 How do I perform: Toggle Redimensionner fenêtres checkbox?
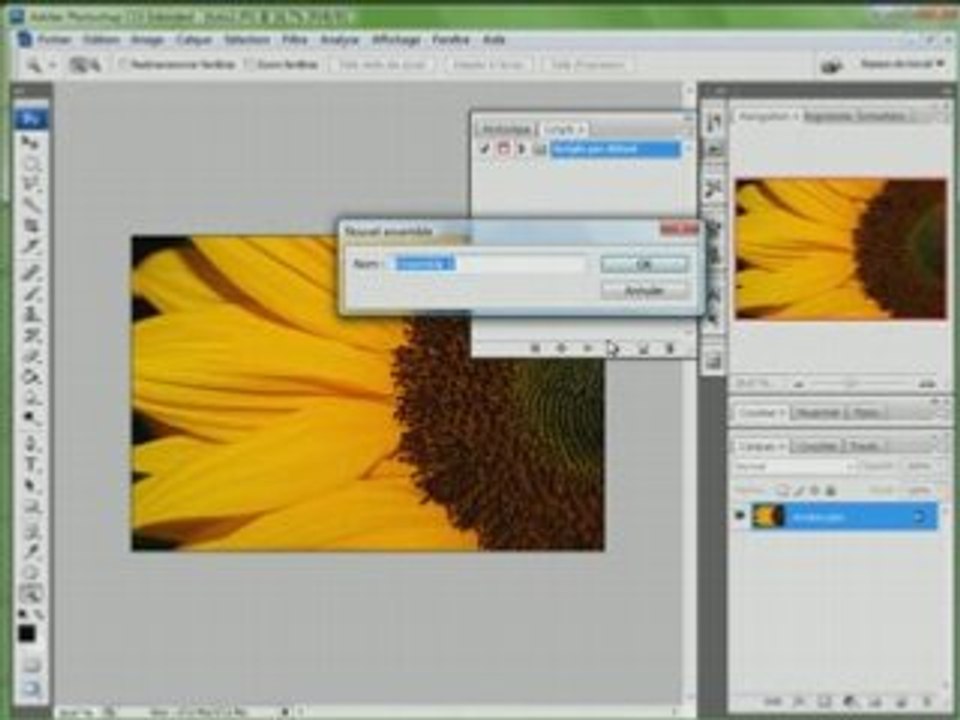click(x=123, y=64)
